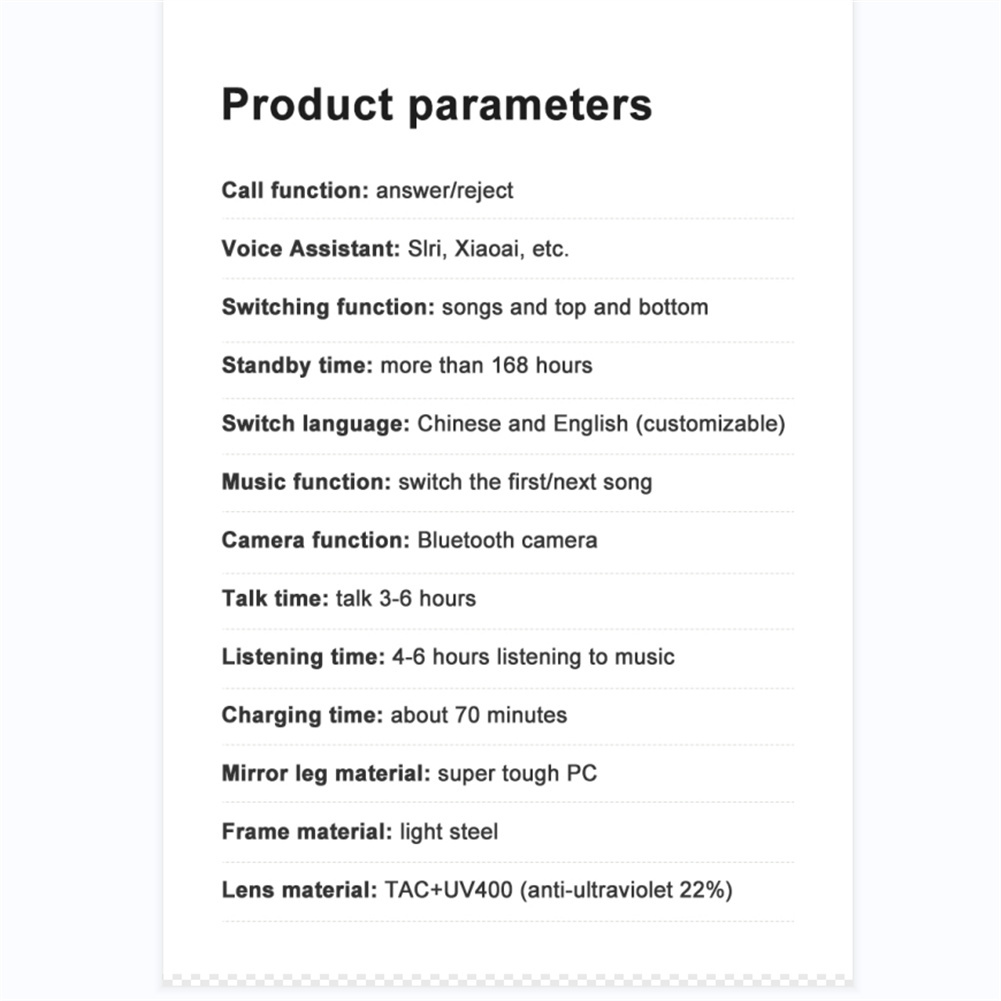The height and width of the screenshot is (1001, 1001).
Task: Click the "Charging time:" label
Action: (x=302, y=715)
